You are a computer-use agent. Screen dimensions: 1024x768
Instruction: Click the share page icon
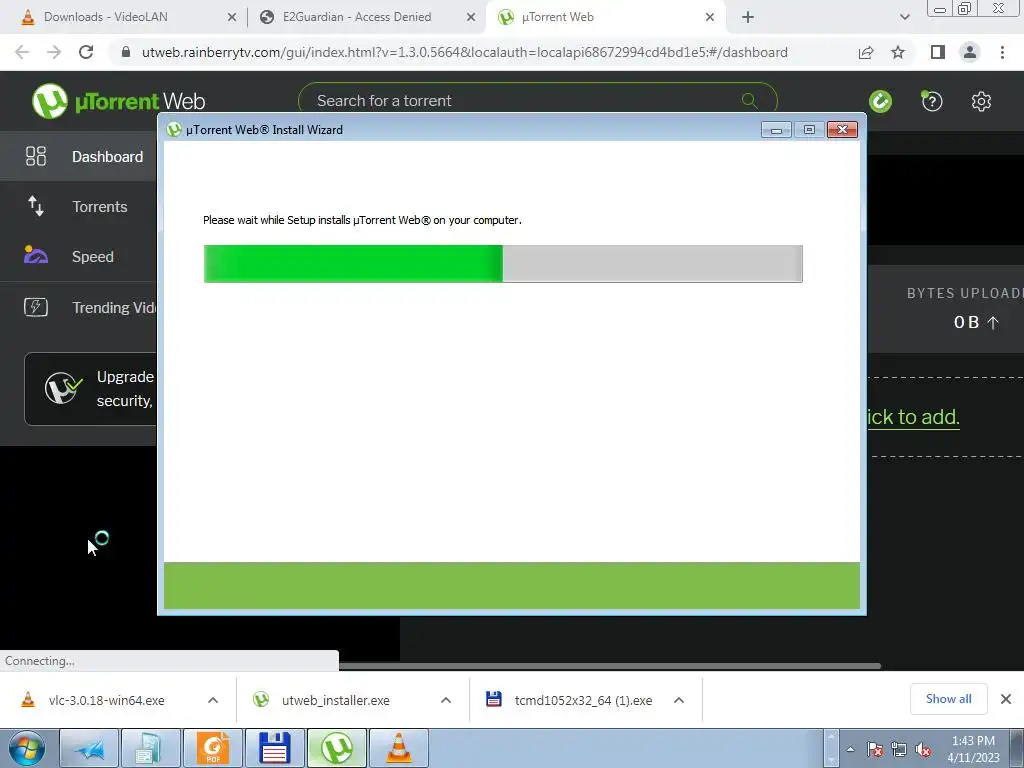866,52
